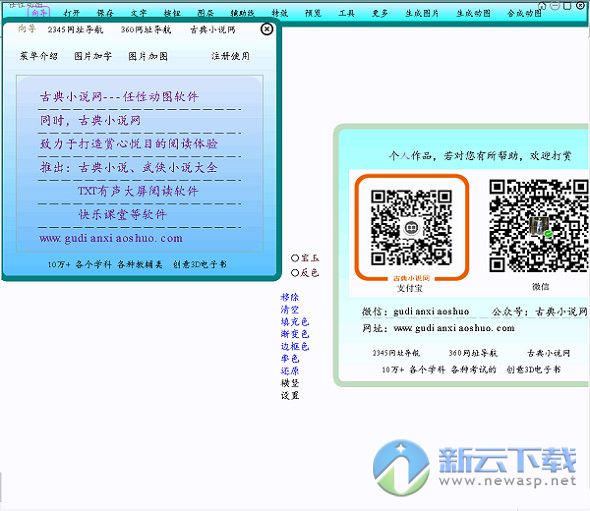This screenshot has height=511, width=590.
Task: Open the 向导 menu
Action: (39, 12)
